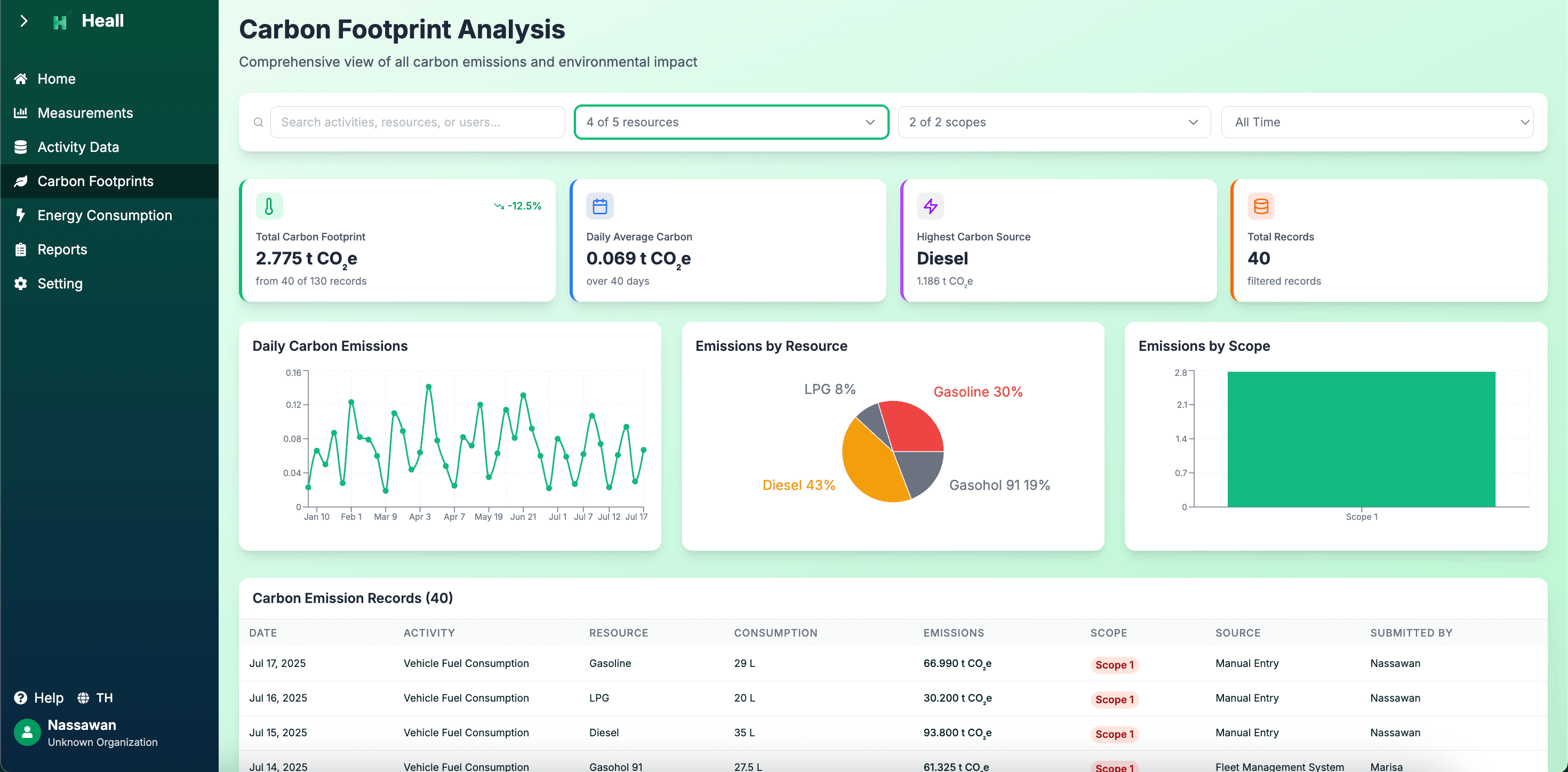Click the thermometer icon on Total Carbon Footprint
1568x772 pixels.
point(269,206)
